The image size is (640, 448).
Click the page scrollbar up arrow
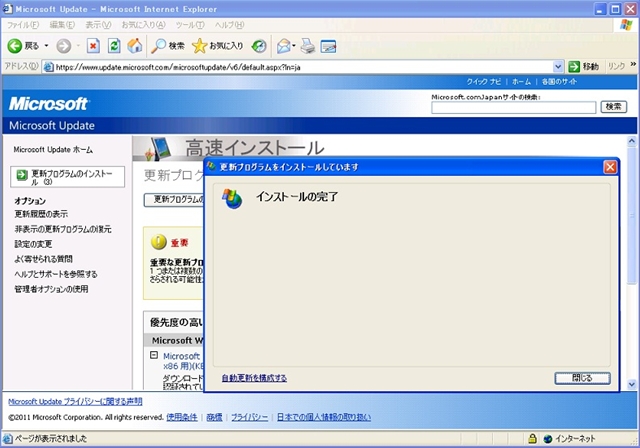[x=631, y=141]
